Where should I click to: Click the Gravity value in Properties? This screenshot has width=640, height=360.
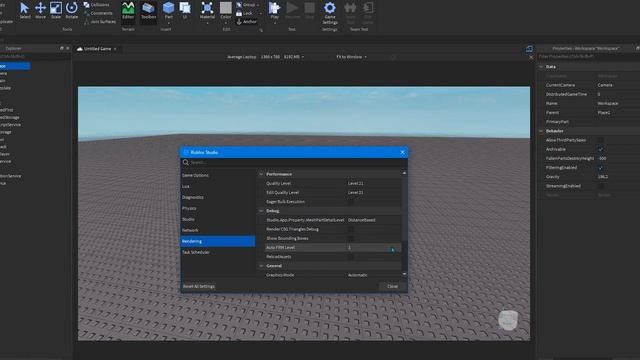tap(603, 177)
